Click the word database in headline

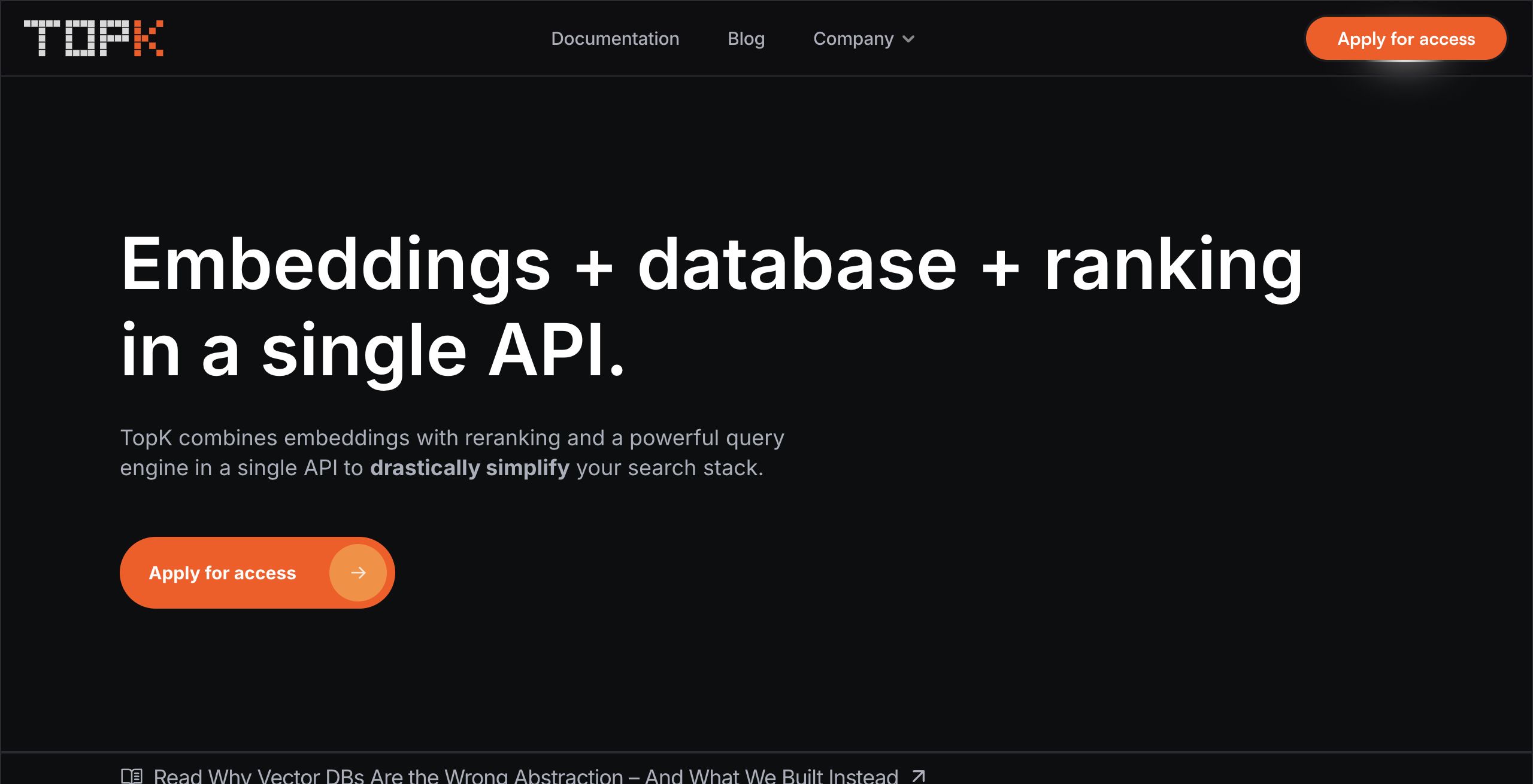pyautogui.click(x=797, y=265)
